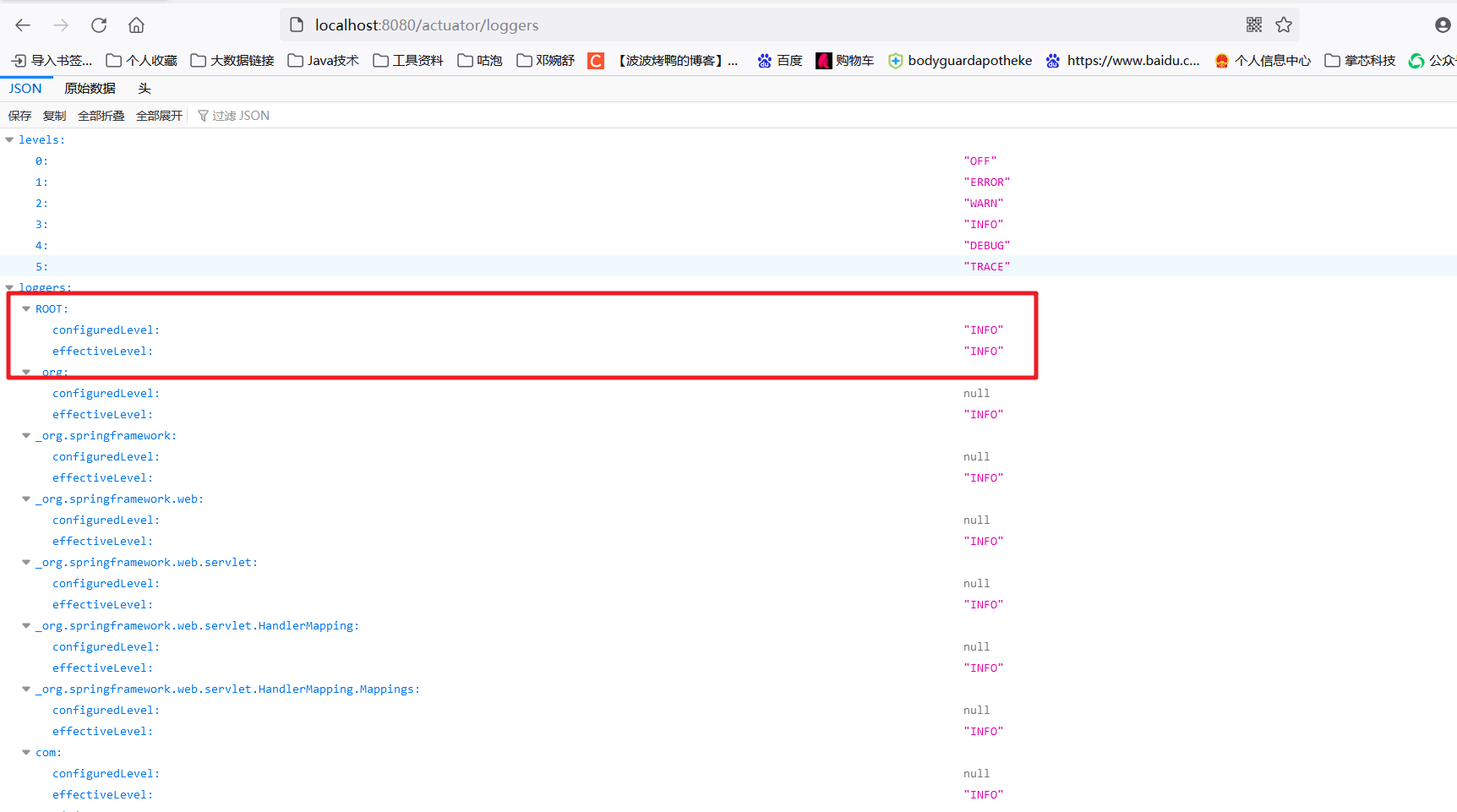Click the 保存 button
This screenshot has width=1457, height=812.
coord(19,115)
